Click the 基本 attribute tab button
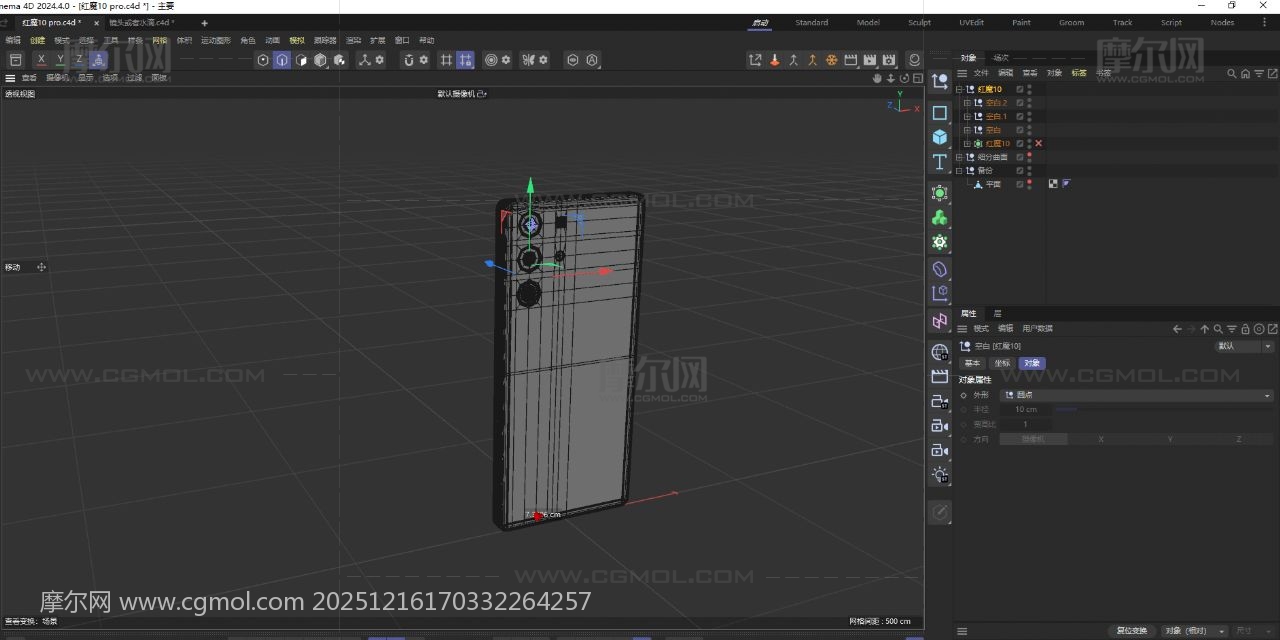This screenshot has height=640, width=1280. coord(972,363)
